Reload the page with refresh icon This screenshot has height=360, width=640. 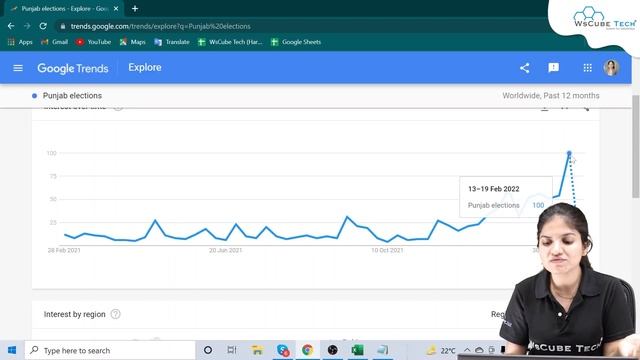point(43,26)
